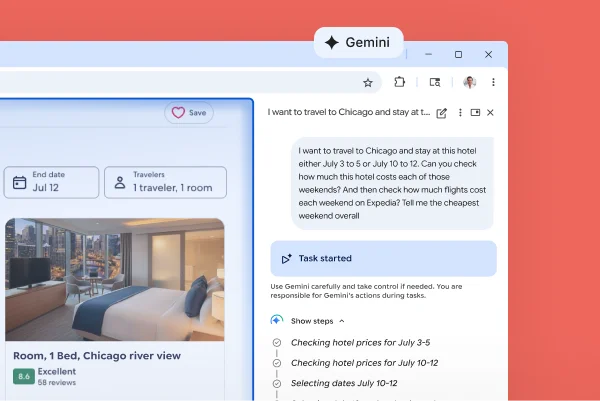The height and width of the screenshot is (401, 600).
Task: Click check icon for the July 3-5 step
Action: (277, 342)
